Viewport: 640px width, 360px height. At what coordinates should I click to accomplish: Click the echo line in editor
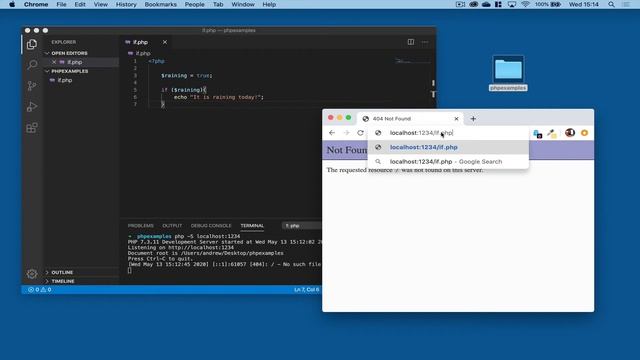(x=218, y=97)
